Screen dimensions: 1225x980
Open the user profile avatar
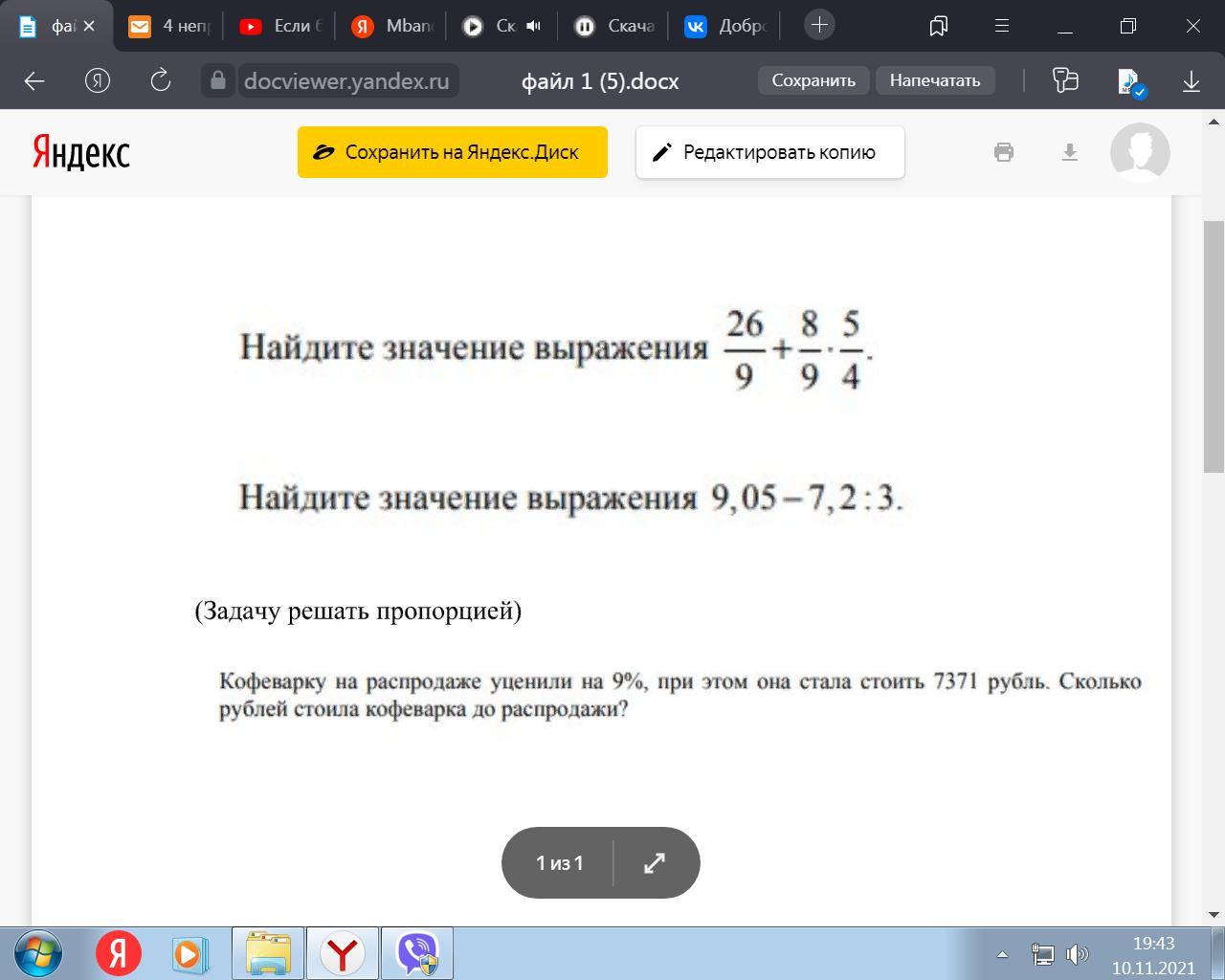click(x=1140, y=152)
